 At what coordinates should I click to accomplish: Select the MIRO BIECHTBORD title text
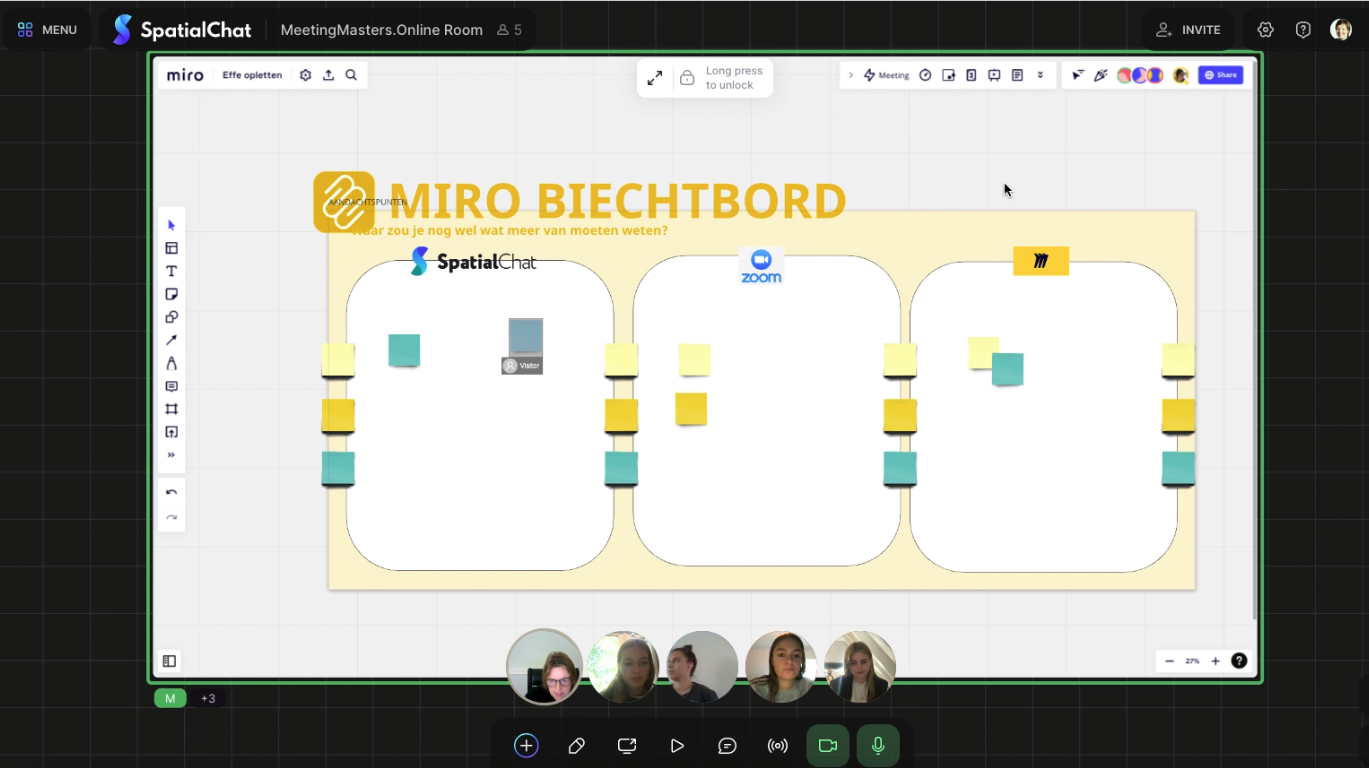coord(617,200)
